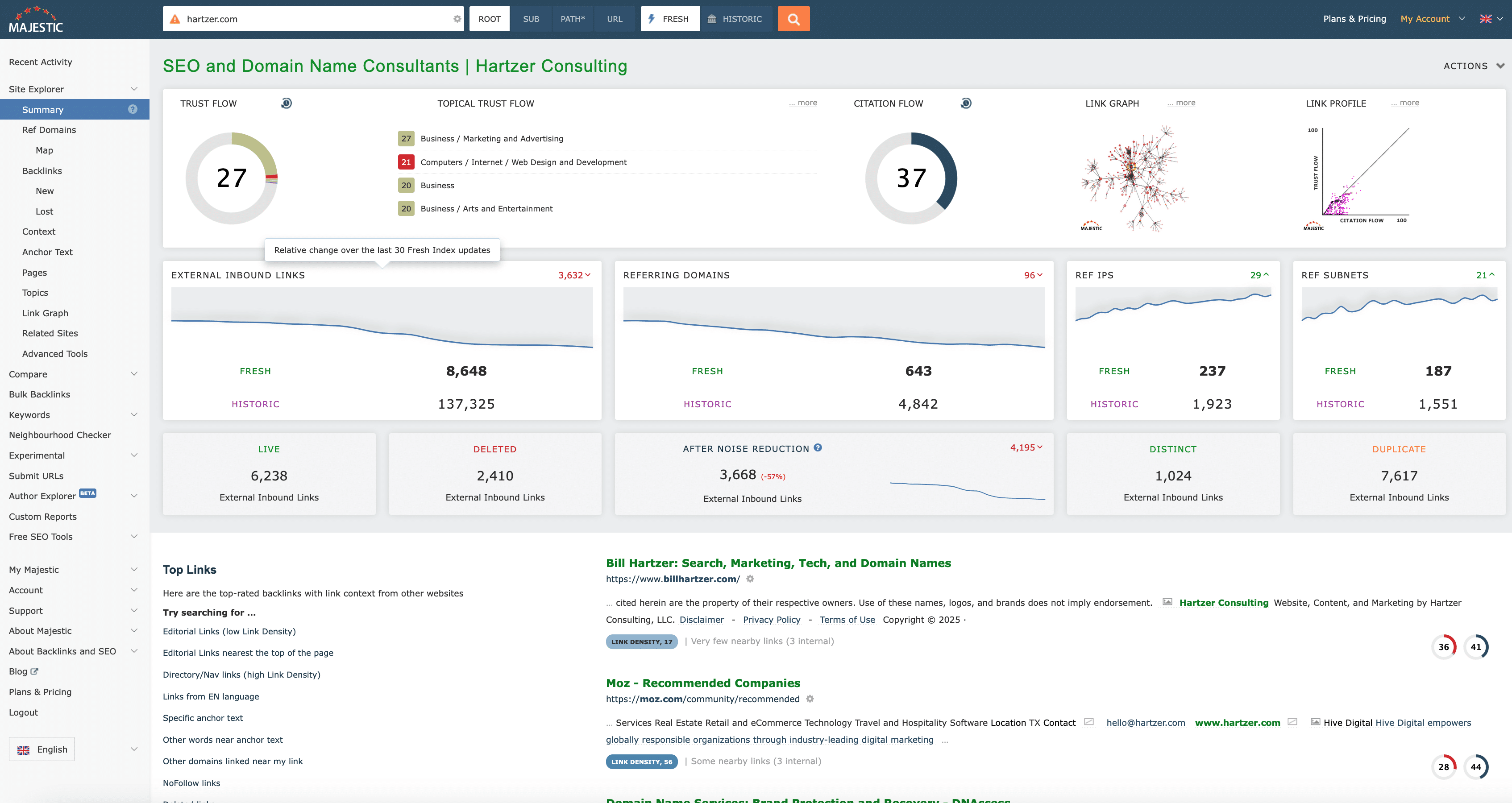
Task: Expand the Support section
Action: [x=134, y=610]
